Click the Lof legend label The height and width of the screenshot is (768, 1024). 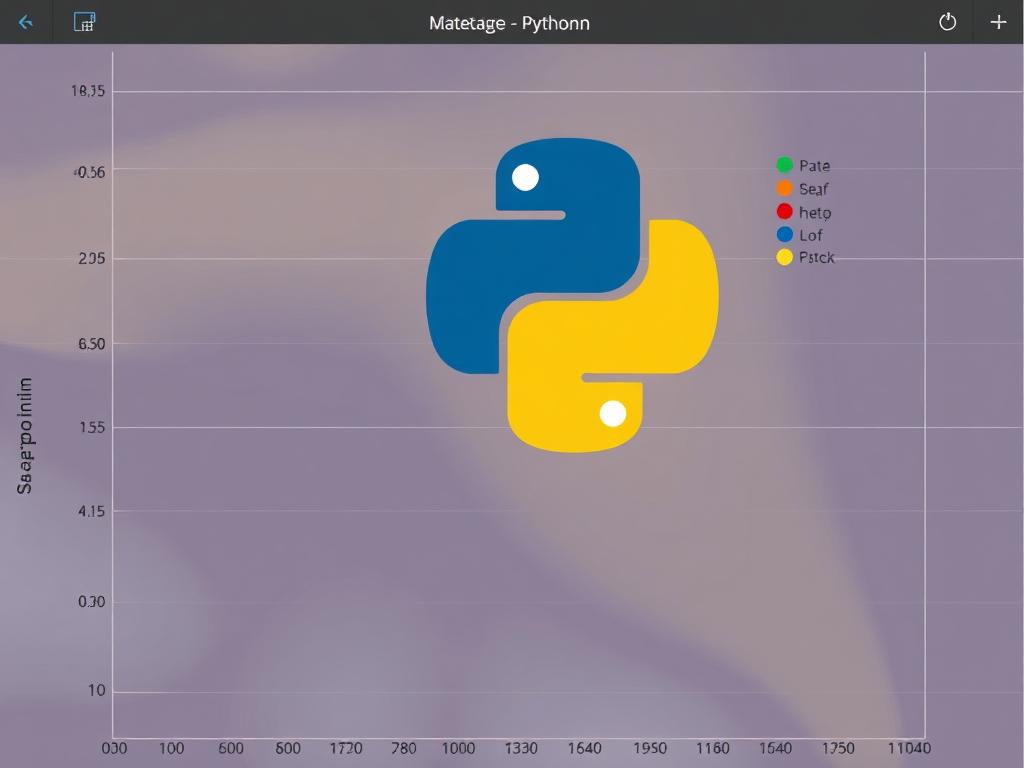pyautogui.click(x=810, y=235)
